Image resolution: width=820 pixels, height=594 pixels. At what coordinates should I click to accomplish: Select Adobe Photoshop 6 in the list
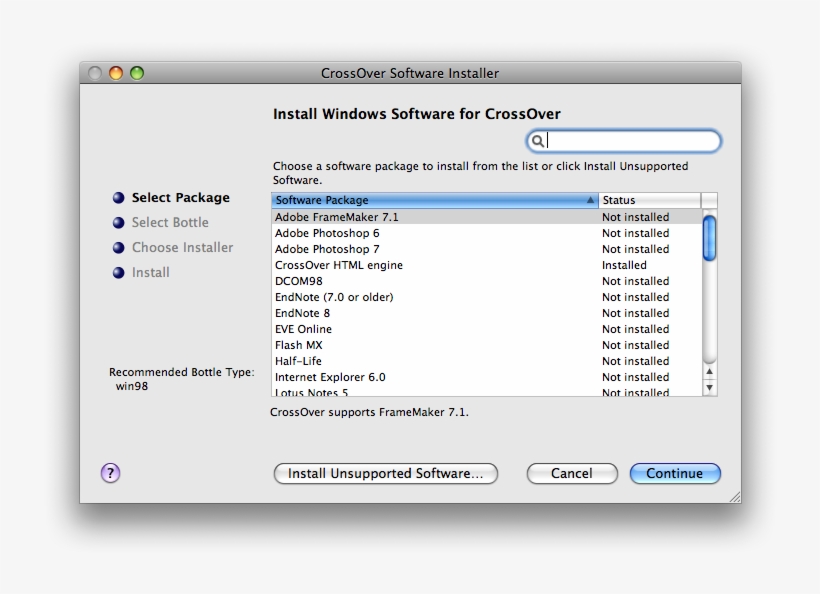[486, 233]
